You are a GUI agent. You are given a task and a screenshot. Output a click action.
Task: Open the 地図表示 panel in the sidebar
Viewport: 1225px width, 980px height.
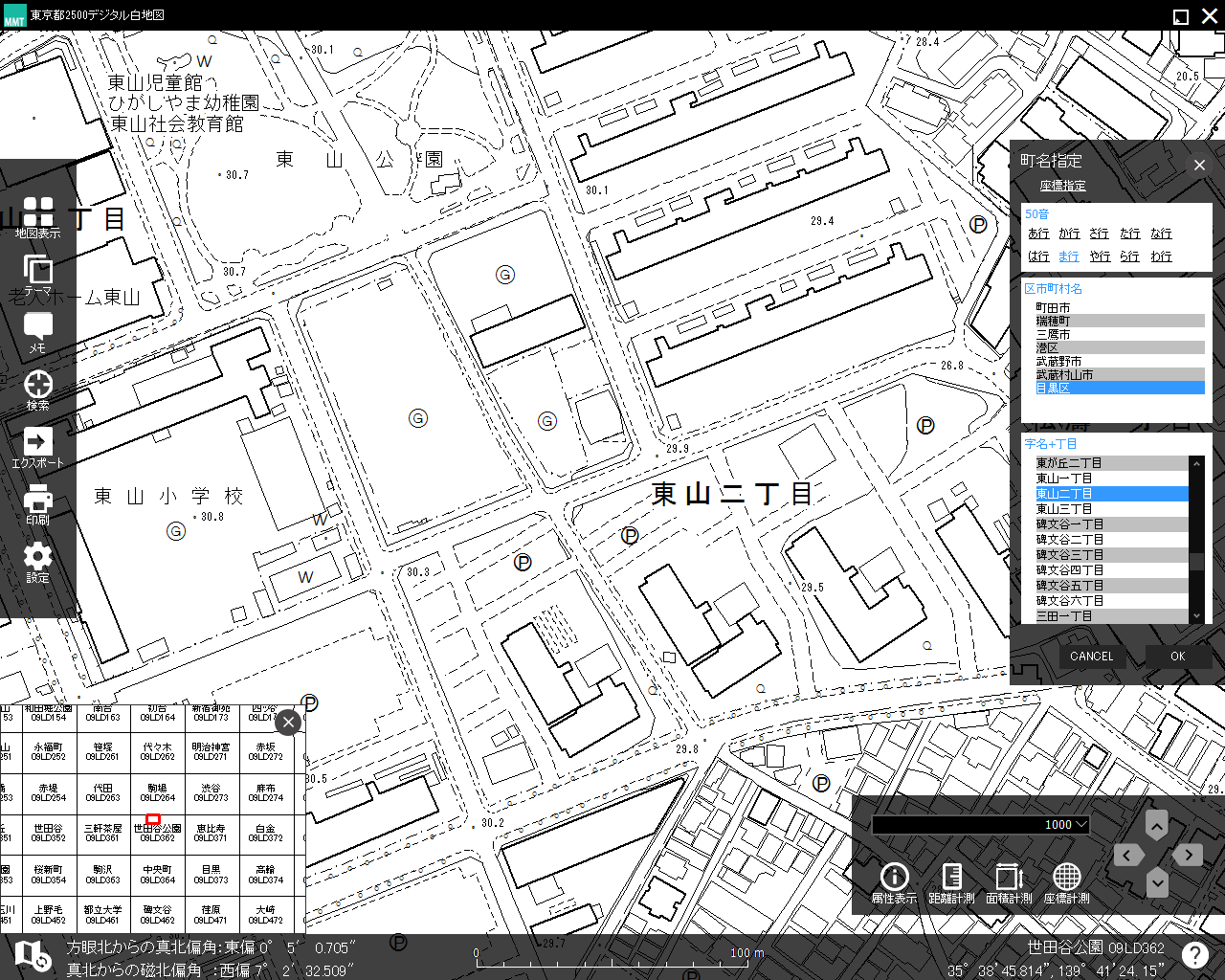(x=37, y=213)
